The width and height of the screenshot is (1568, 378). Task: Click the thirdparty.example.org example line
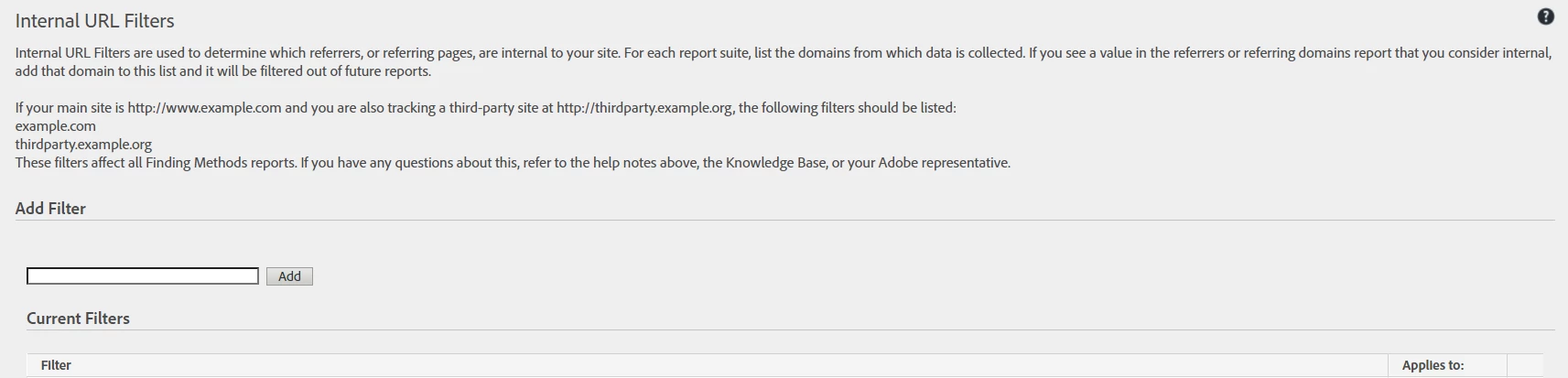[x=83, y=145]
